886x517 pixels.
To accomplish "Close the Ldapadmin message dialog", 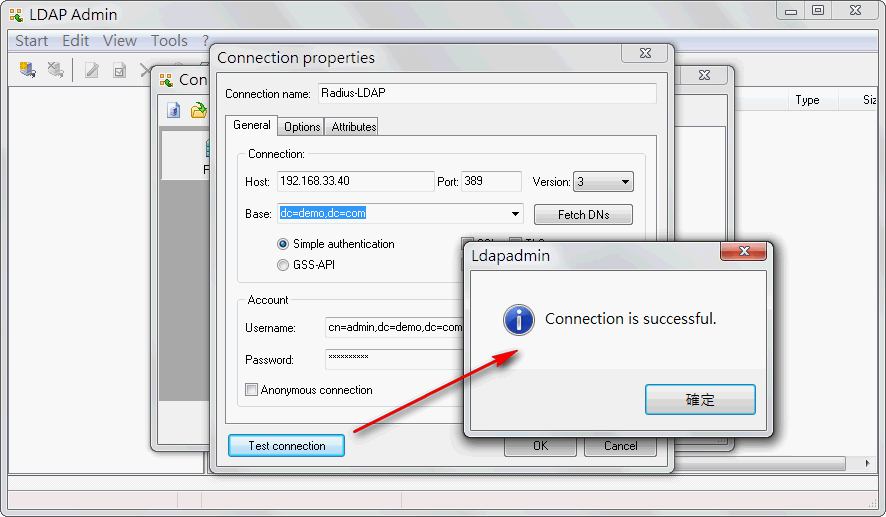I will pos(744,251).
